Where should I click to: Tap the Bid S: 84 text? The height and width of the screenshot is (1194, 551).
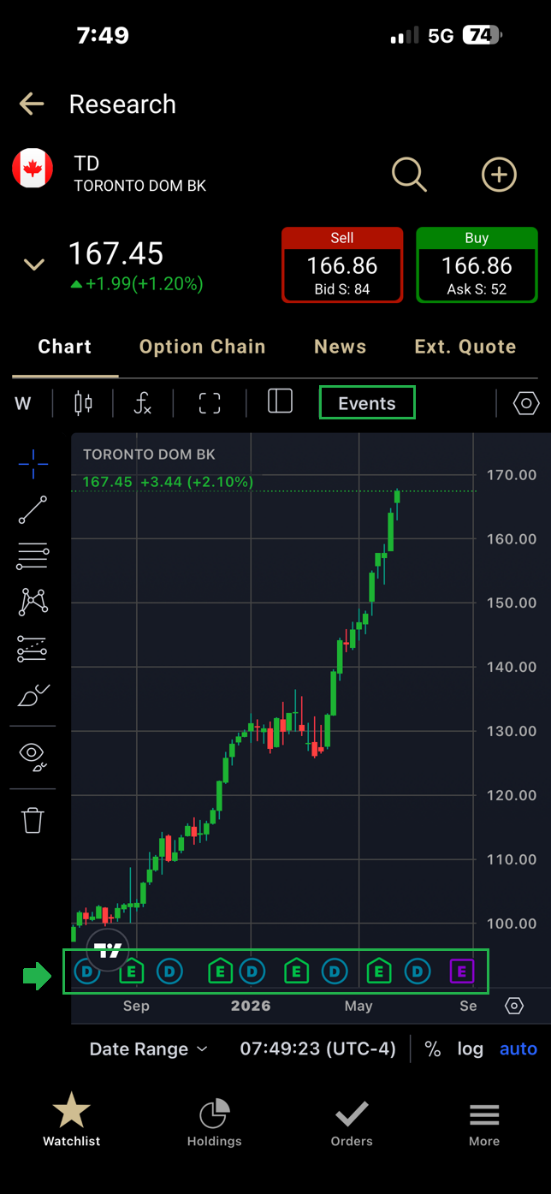point(342,289)
